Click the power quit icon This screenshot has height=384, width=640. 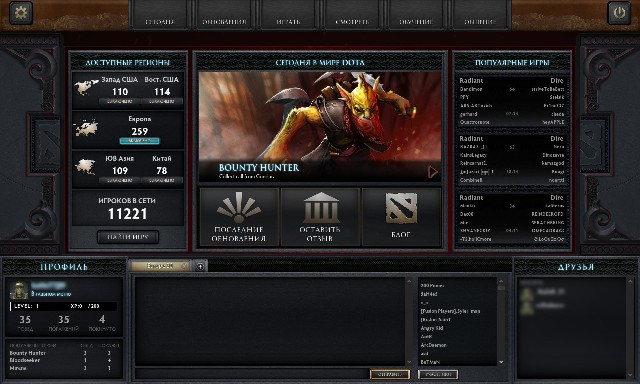(x=619, y=13)
